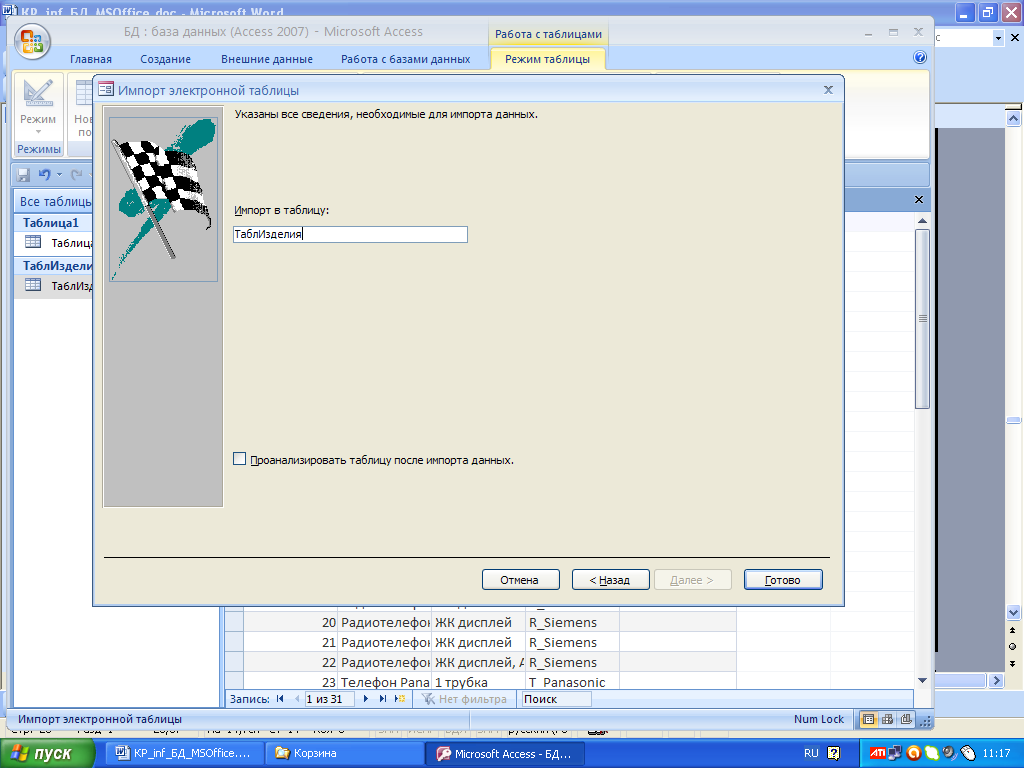The image size is (1024, 768).
Task: Switch to PivotChart view icon in status bar
Action: click(906, 719)
